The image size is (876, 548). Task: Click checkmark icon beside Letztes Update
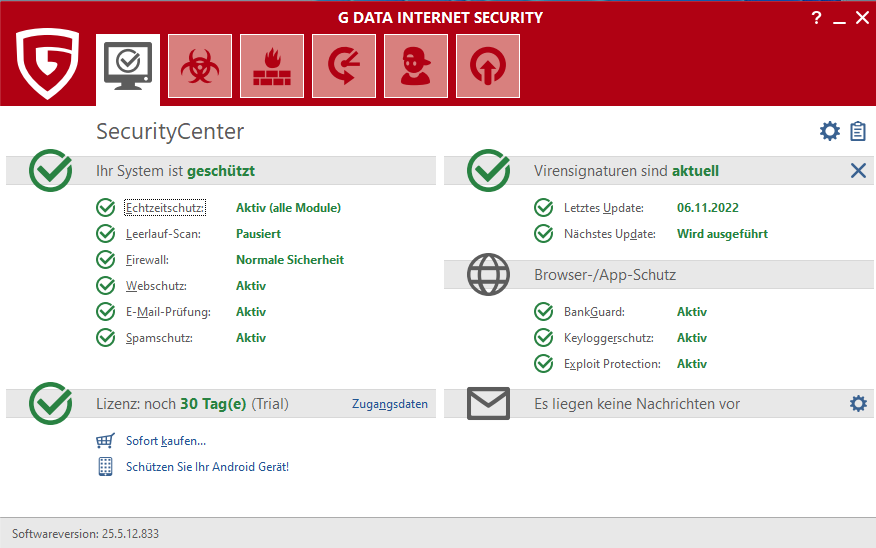(544, 208)
